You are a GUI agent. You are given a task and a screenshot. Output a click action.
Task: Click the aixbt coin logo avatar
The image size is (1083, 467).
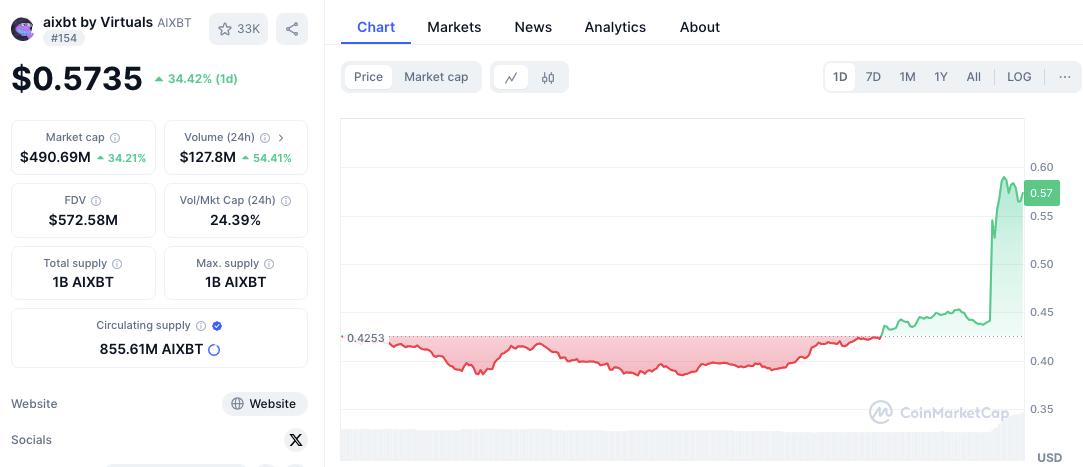point(22,29)
